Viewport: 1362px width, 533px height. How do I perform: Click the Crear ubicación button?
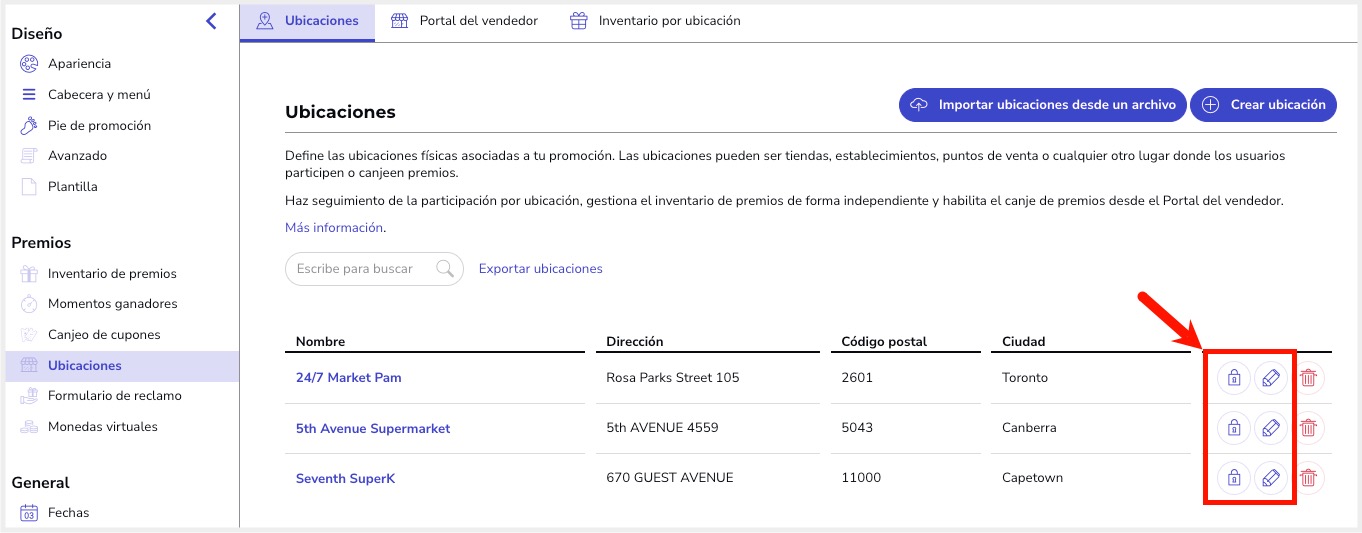1263,104
